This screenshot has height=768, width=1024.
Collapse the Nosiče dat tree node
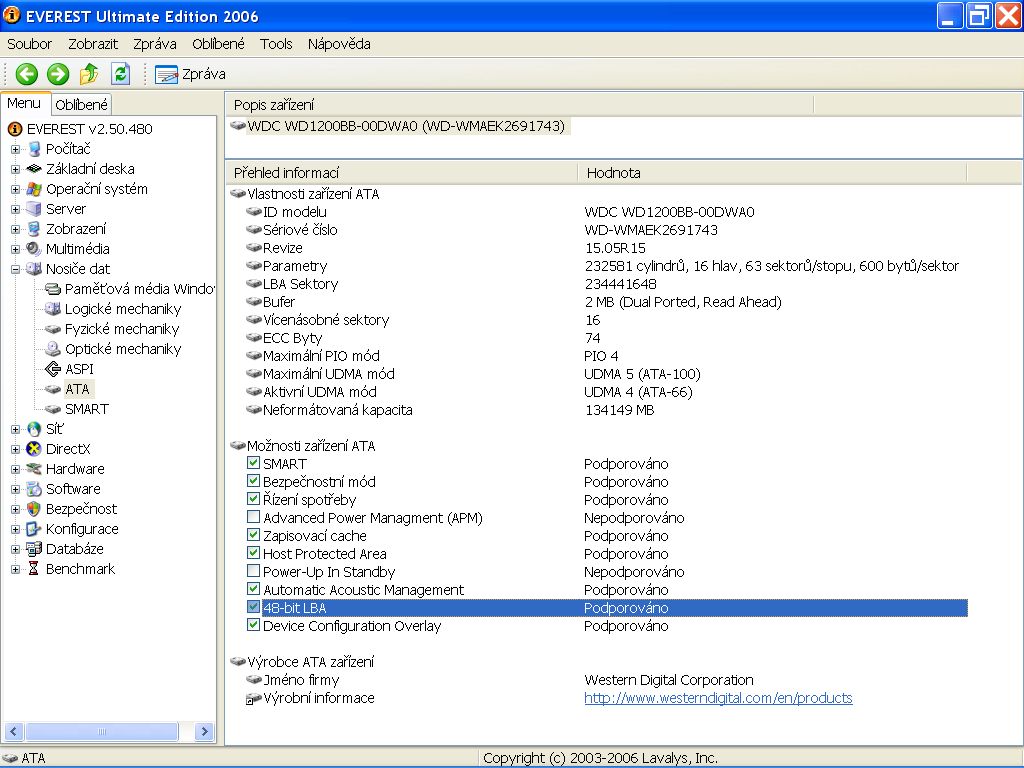16,269
